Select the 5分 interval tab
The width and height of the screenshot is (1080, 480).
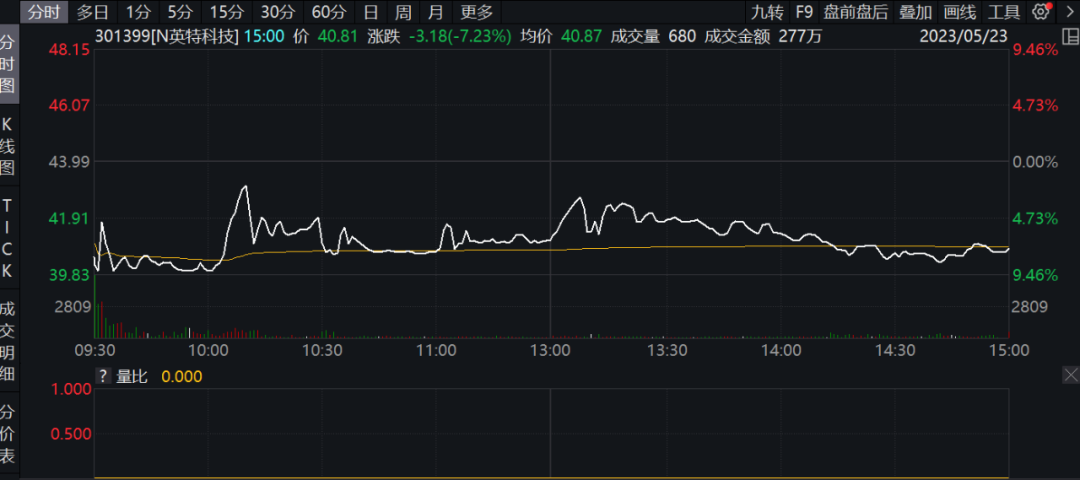[180, 12]
